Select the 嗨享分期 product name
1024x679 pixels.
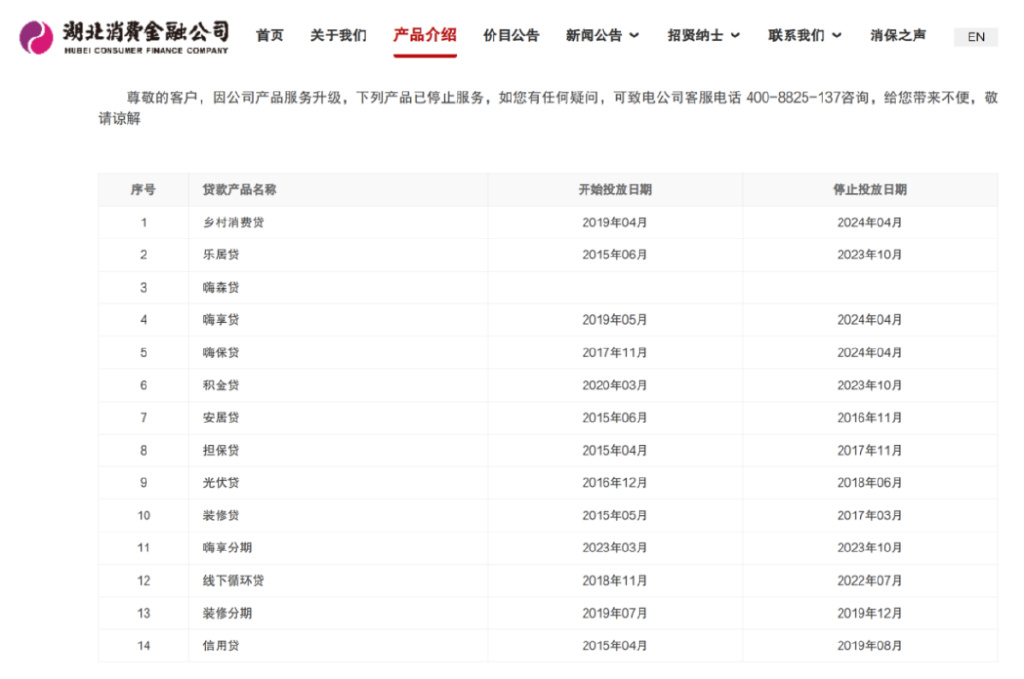pos(227,548)
